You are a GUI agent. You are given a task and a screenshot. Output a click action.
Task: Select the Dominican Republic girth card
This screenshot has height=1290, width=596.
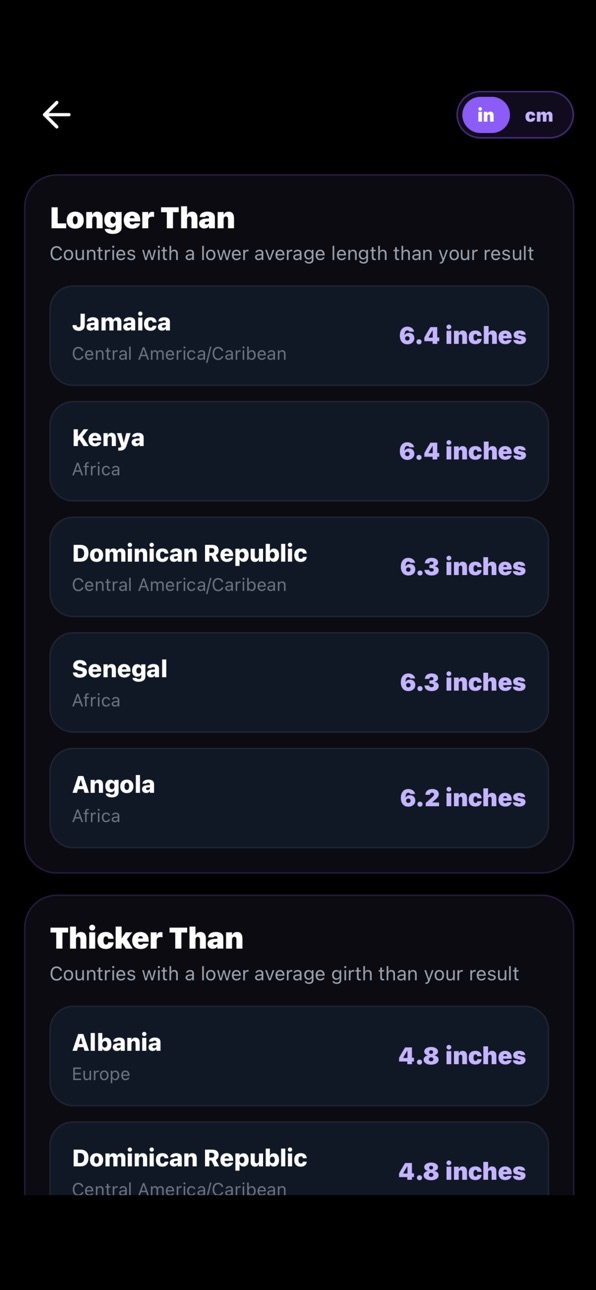(299, 1159)
